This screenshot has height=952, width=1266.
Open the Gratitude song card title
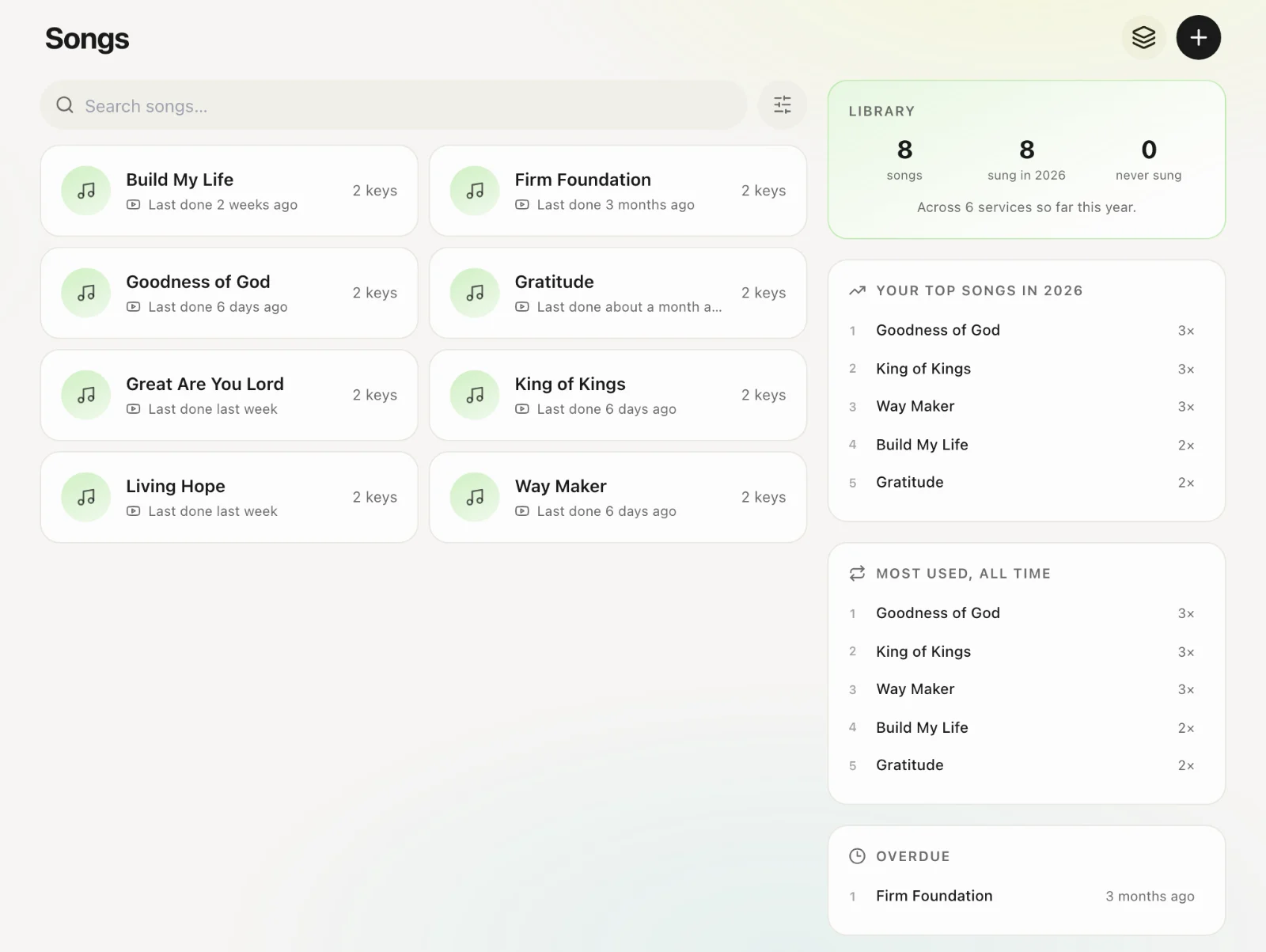(x=554, y=282)
